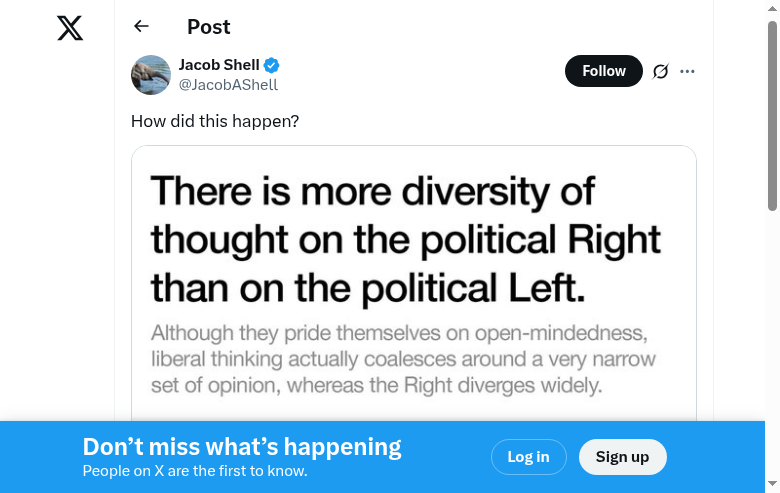This screenshot has width=780, height=493.
Task: Click the "How did this happen?" post text
Action: [215, 121]
